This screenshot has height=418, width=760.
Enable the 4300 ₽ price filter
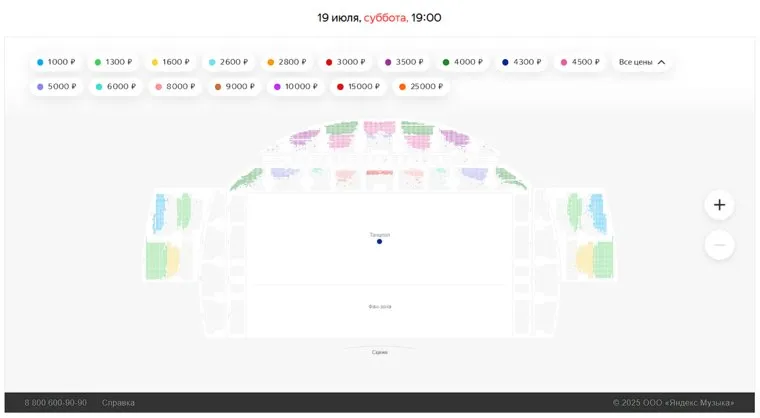pos(521,62)
